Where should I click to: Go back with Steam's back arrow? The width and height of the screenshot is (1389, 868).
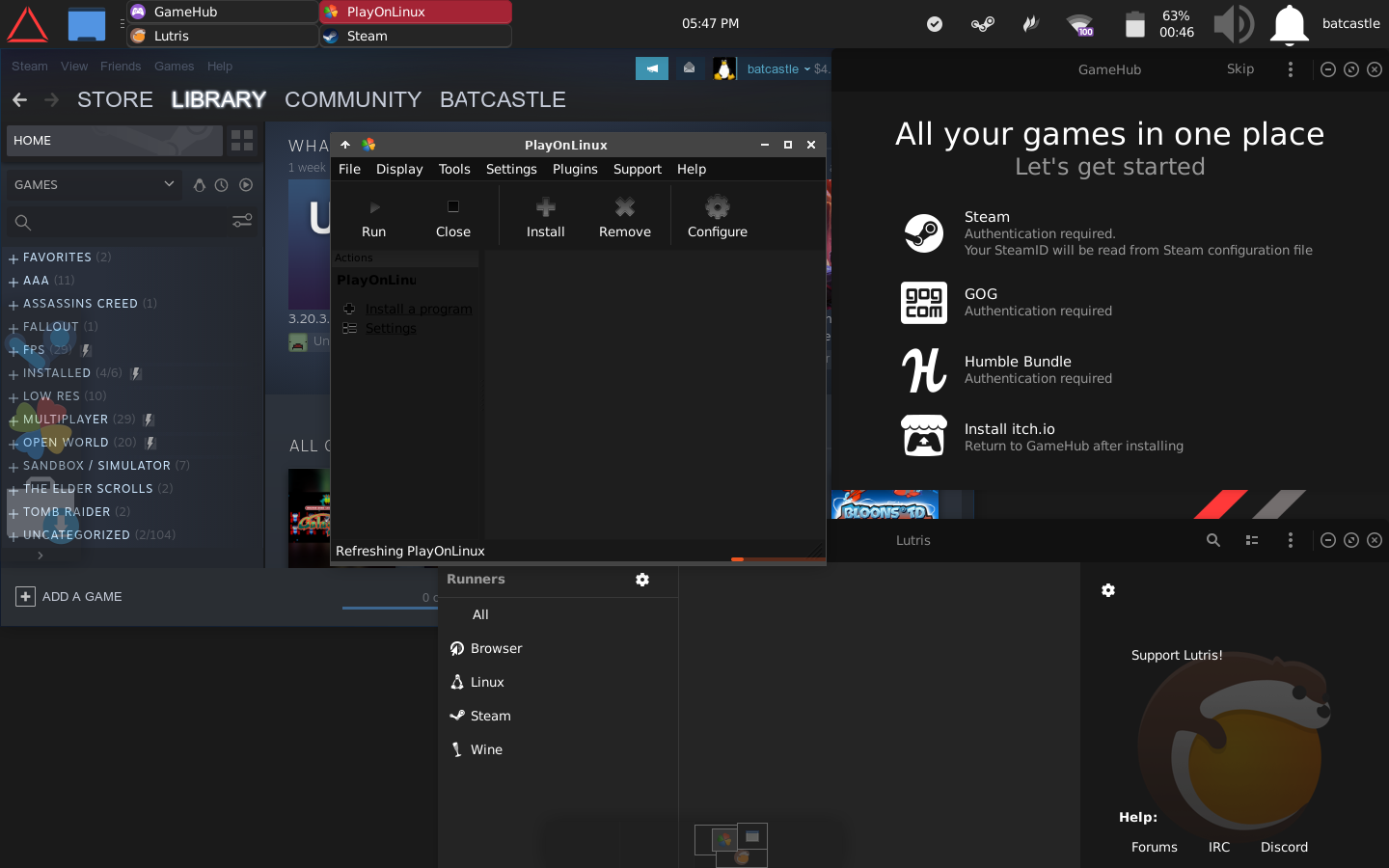(19, 99)
